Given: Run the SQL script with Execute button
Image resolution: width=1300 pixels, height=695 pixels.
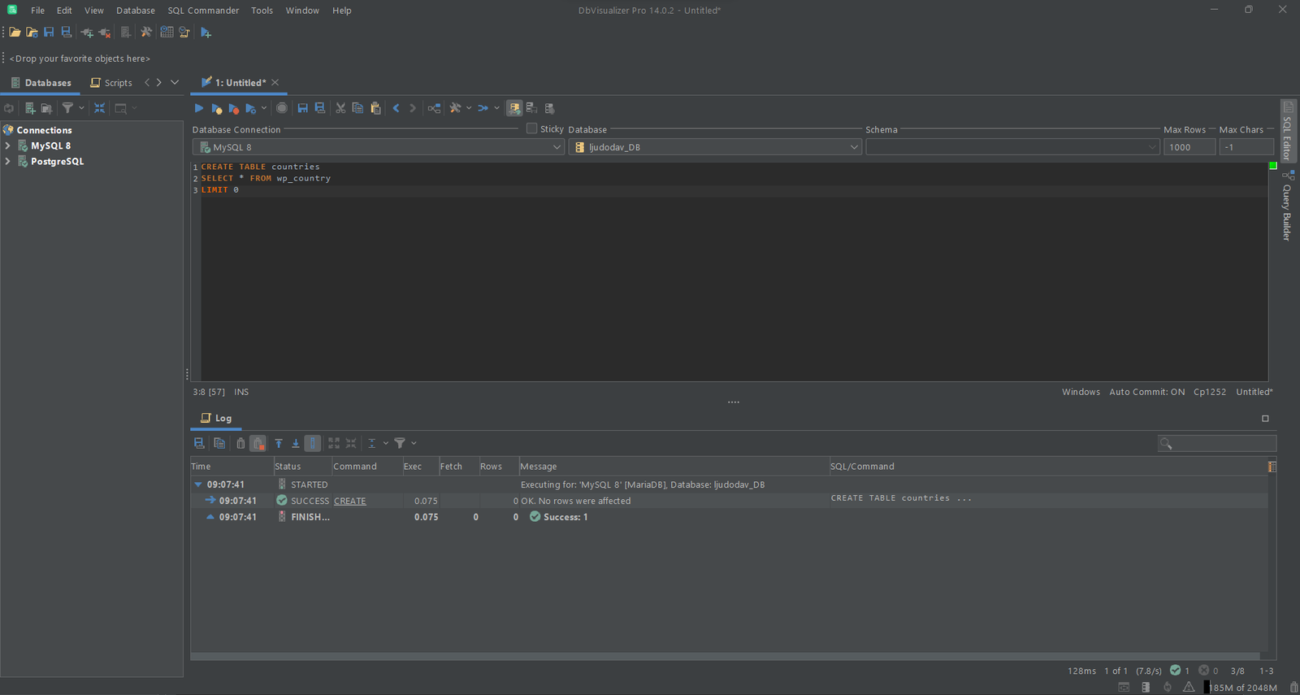Looking at the screenshot, I should pos(199,108).
